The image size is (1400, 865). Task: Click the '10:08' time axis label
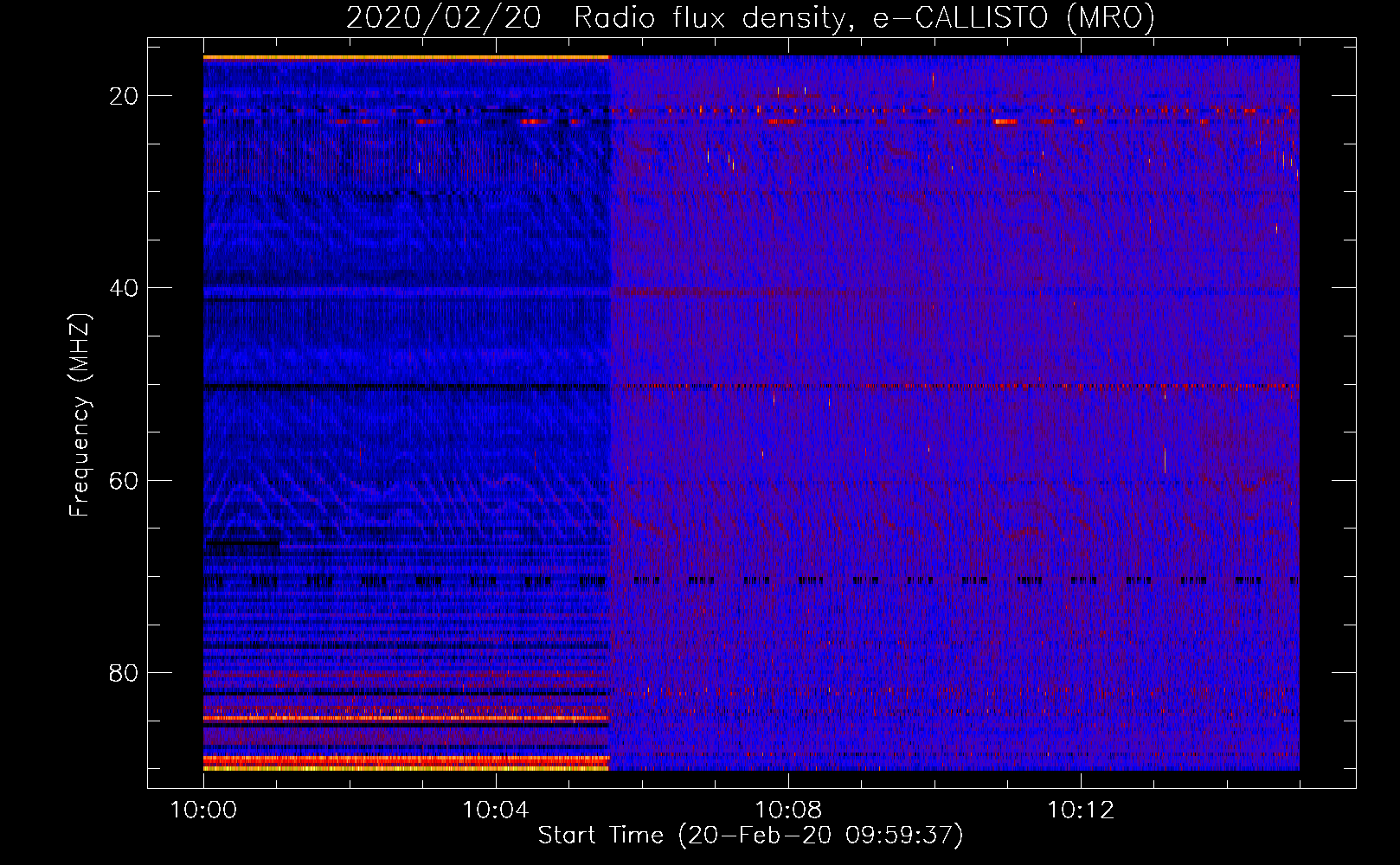point(788,810)
